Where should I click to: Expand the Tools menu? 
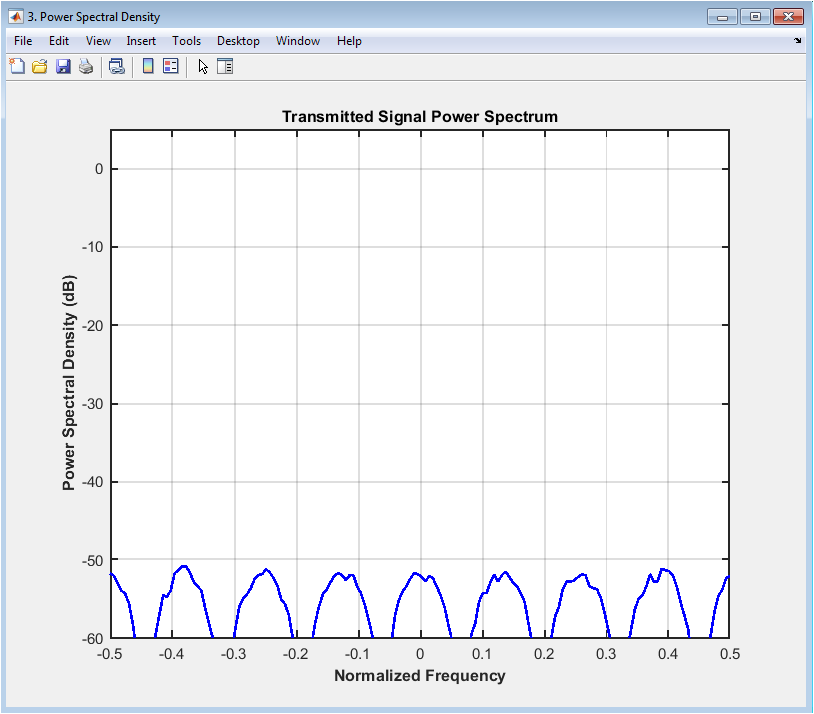tap(186, 41)
